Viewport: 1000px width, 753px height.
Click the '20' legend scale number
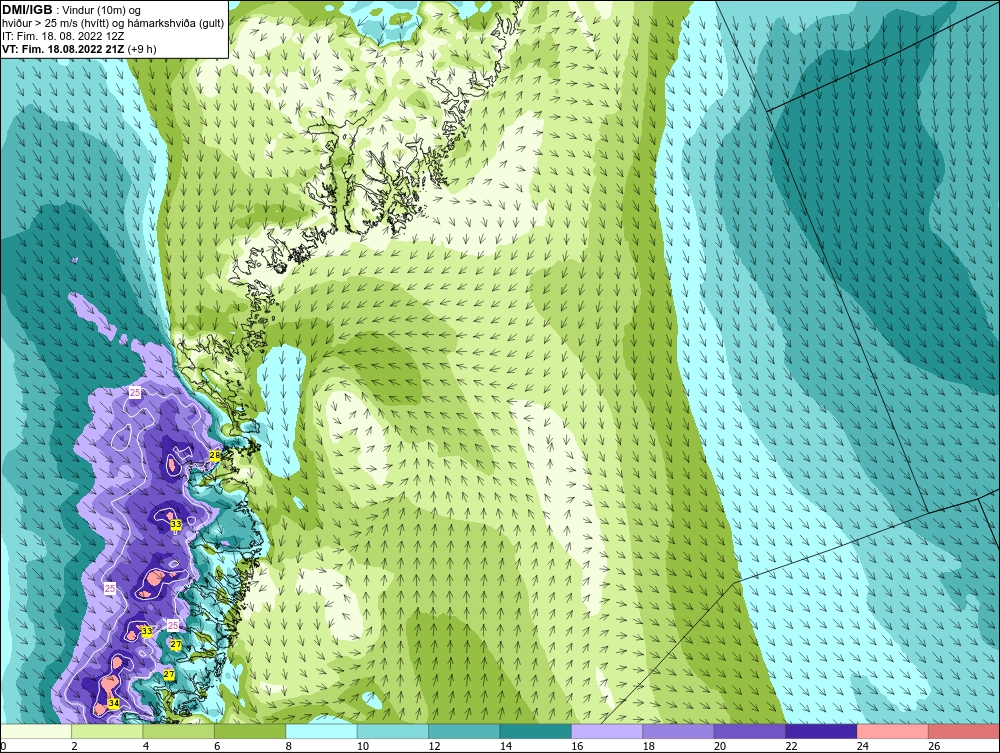click(720, 746)
